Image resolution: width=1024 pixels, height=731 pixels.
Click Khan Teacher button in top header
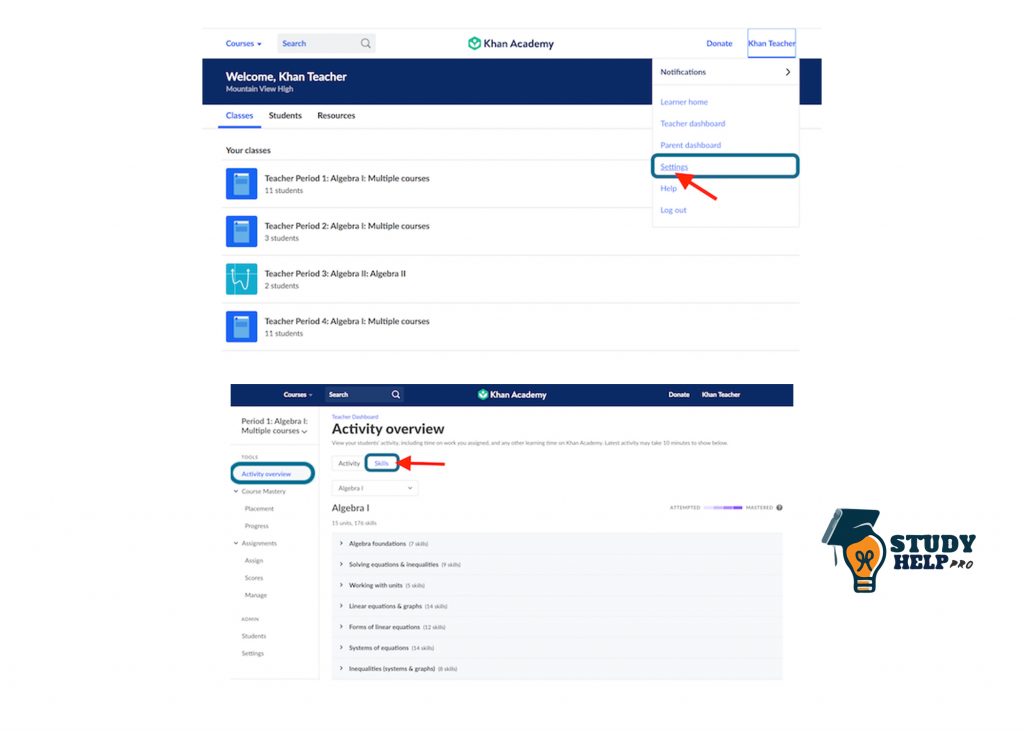click(x=771, y=43)
